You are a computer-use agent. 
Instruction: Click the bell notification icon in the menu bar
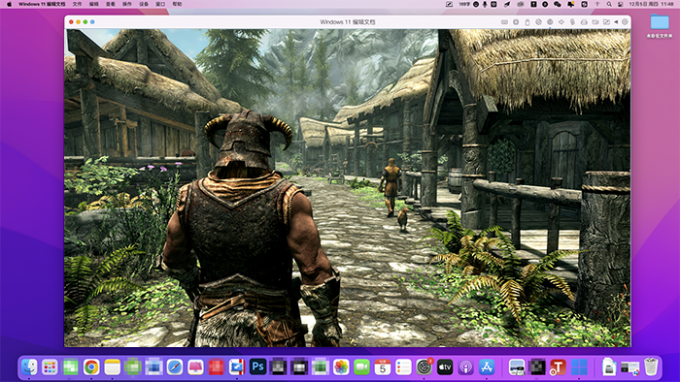571,4
